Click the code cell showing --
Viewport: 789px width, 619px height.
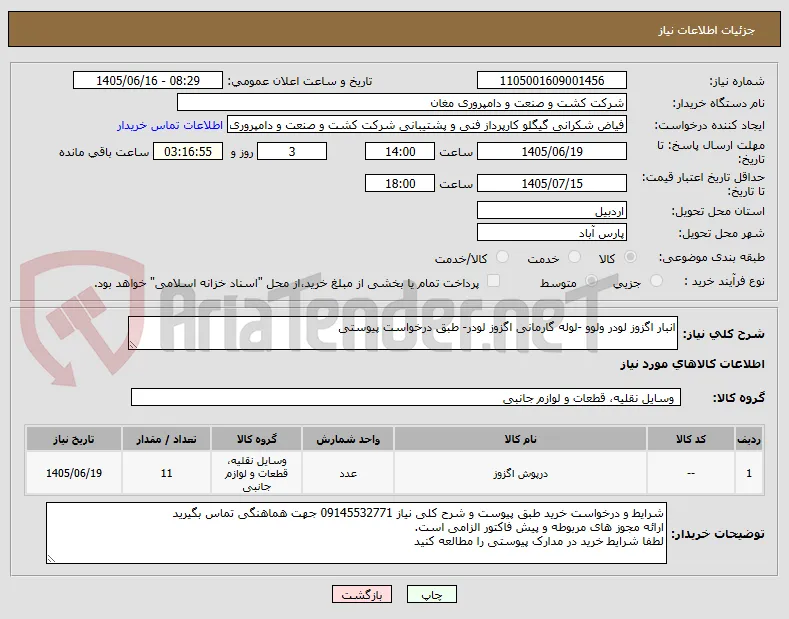690,474
